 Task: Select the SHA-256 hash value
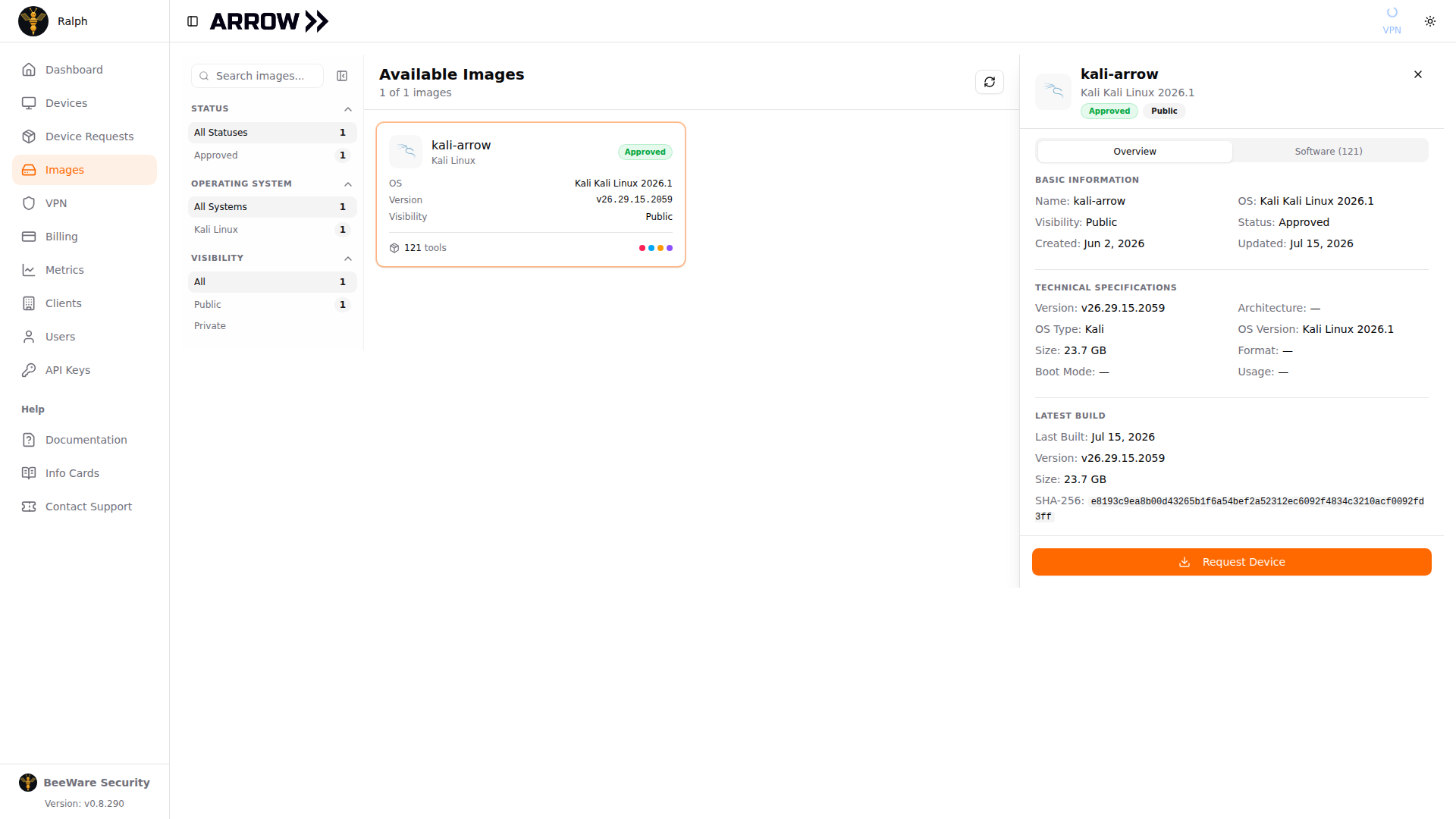pyautogui.click(x=1229, y=509)
